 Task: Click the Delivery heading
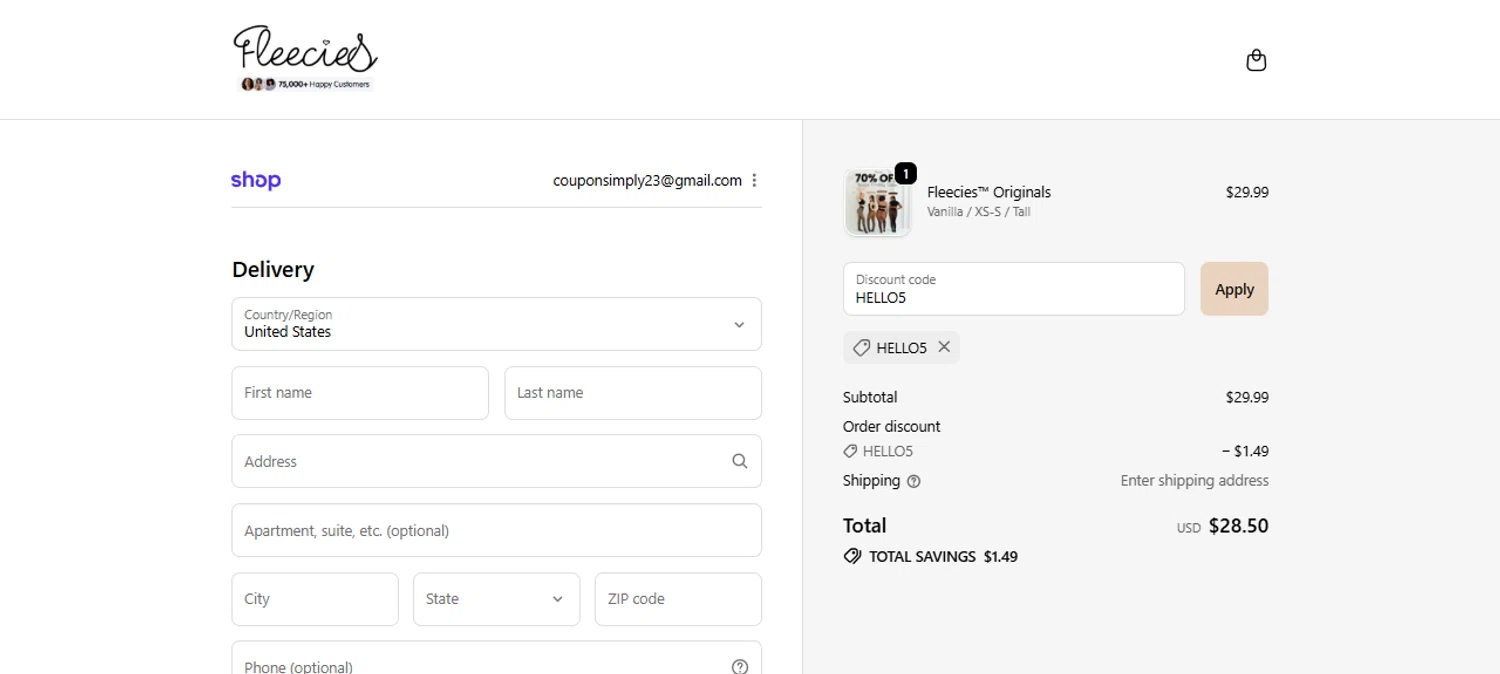point(273,269)
